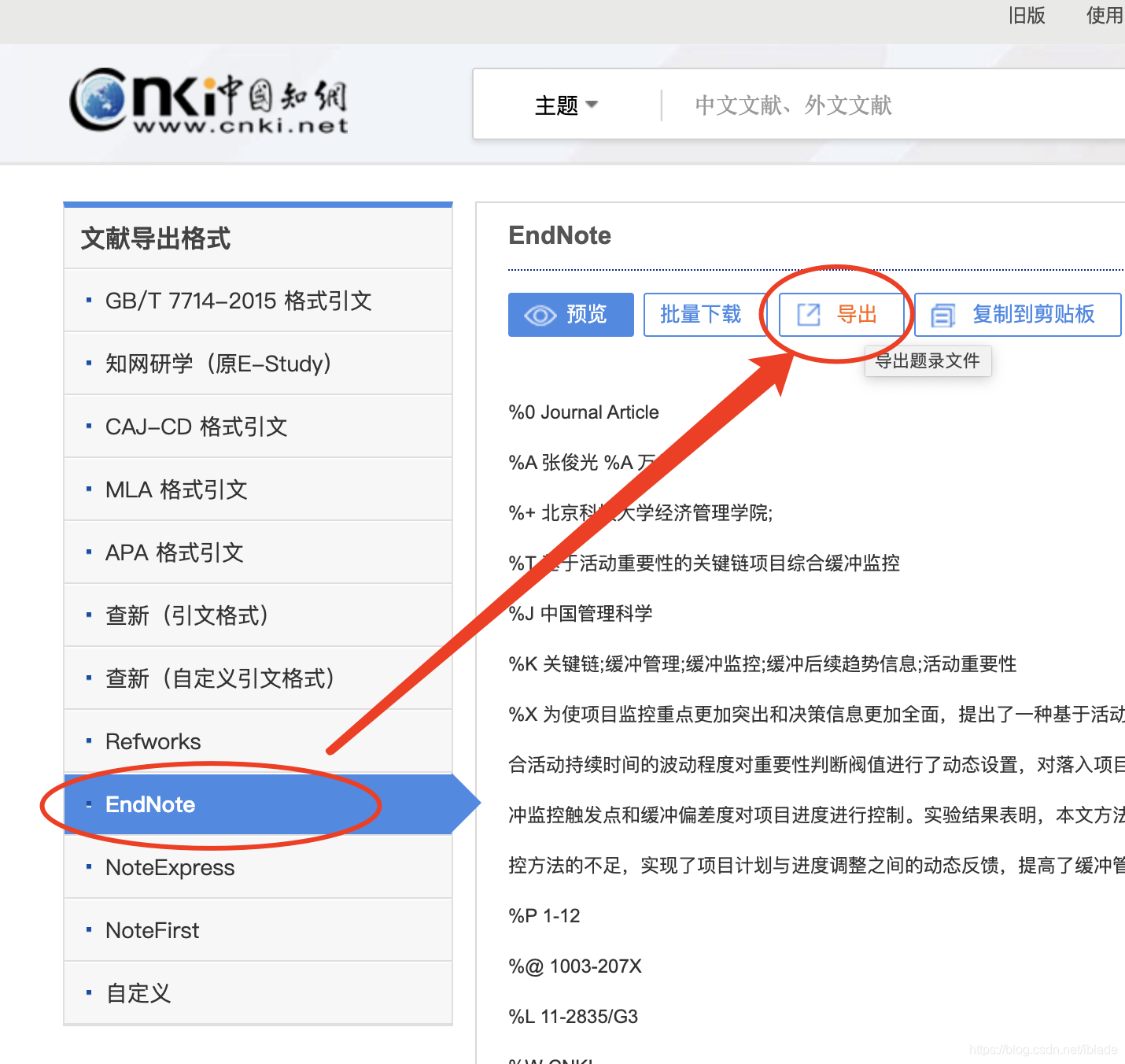Click the %L 11-2835/G3 line
1125x1064 pixels.
[574, 1017]
